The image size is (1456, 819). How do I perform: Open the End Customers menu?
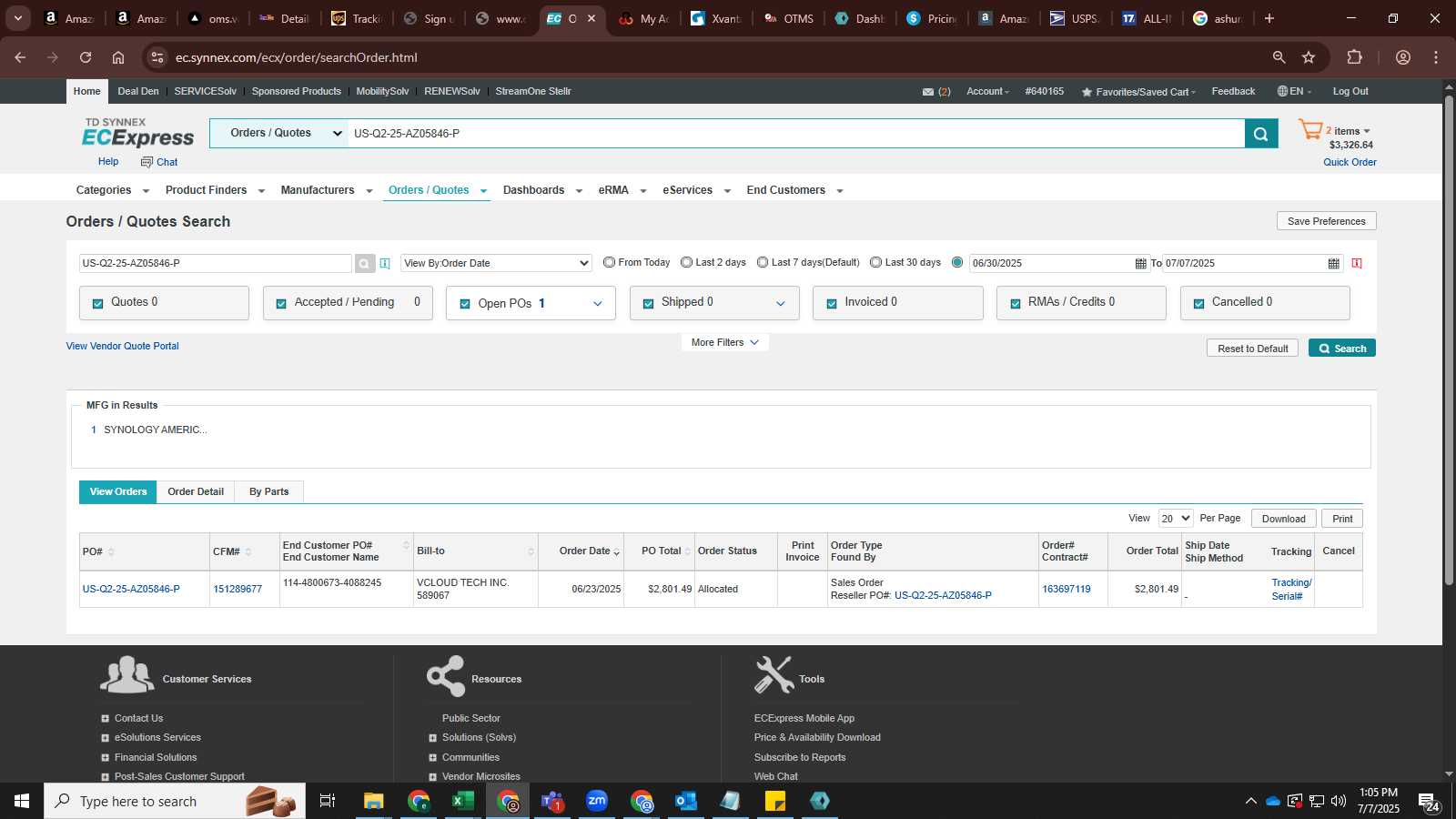click(794, 190)
